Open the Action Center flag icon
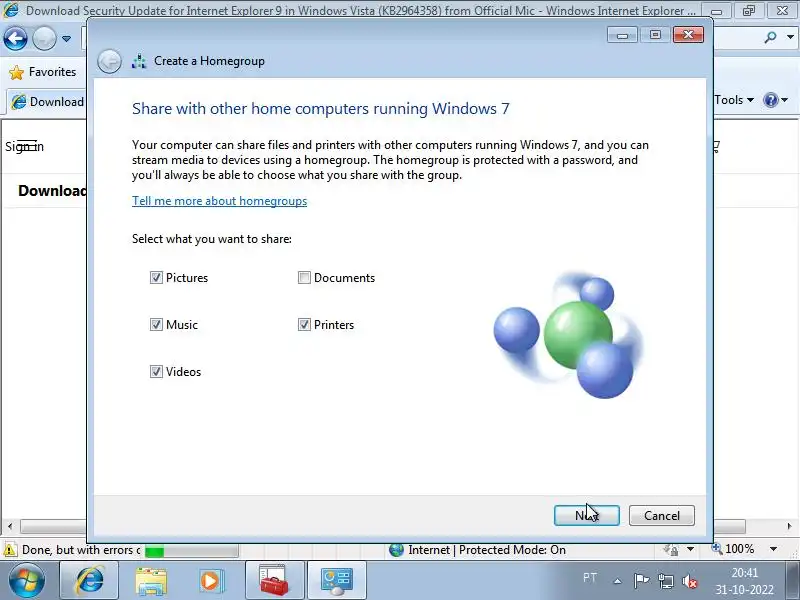Screen dimensions: 800x600 (641, 581)
